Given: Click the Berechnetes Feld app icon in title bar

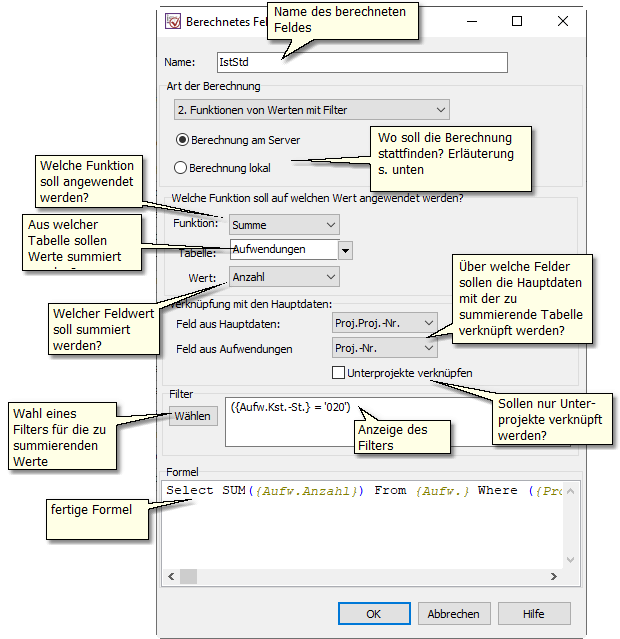Looking at the screenshot, I should pyautogui.click(x=173, y=21).
